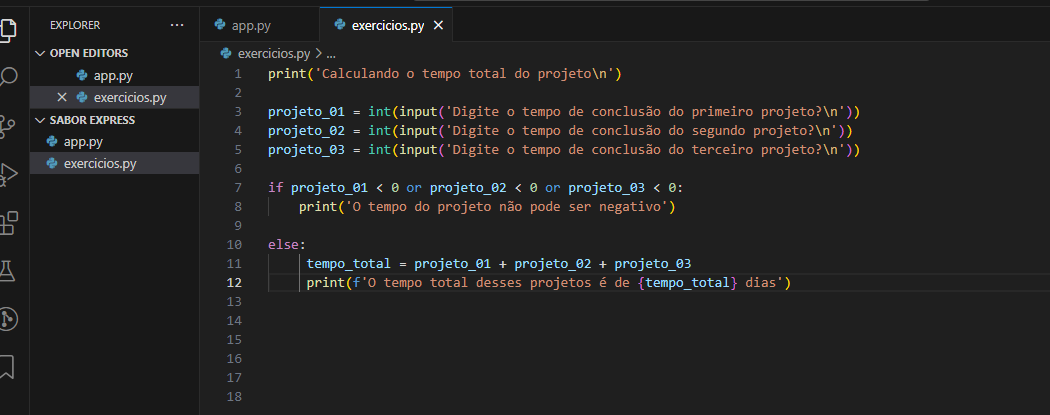Click line number 18 in the gutter
Image resolution: width=1050 pixels, height=415 pixels.
(x=234, y=397)
